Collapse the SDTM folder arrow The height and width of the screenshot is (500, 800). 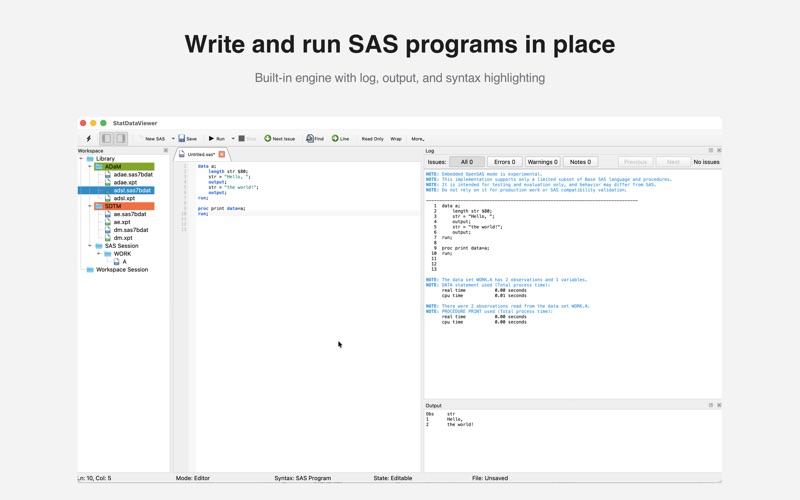(90, 206)
